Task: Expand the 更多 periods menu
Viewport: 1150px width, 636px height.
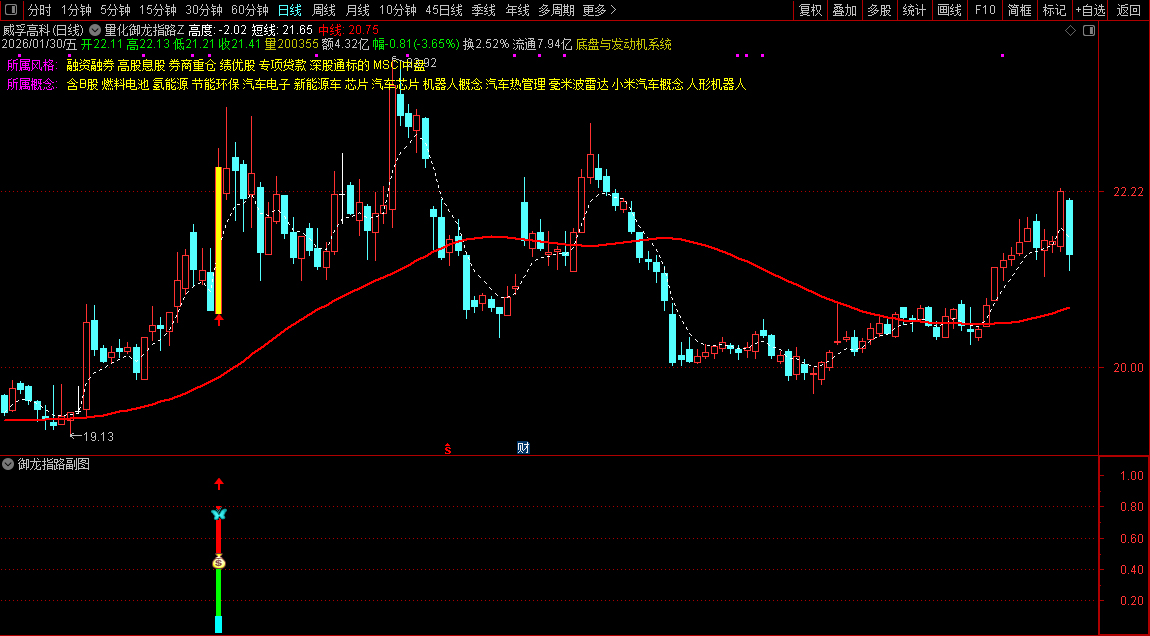Action: [599, 10]
